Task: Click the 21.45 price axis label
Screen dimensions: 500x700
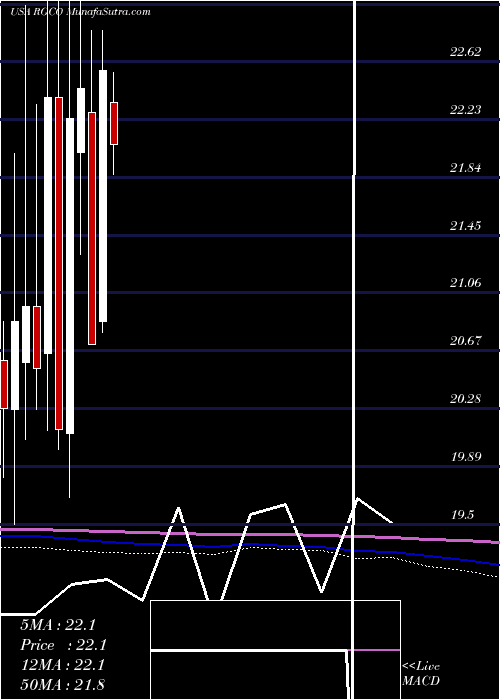Action: click(466, 225)
